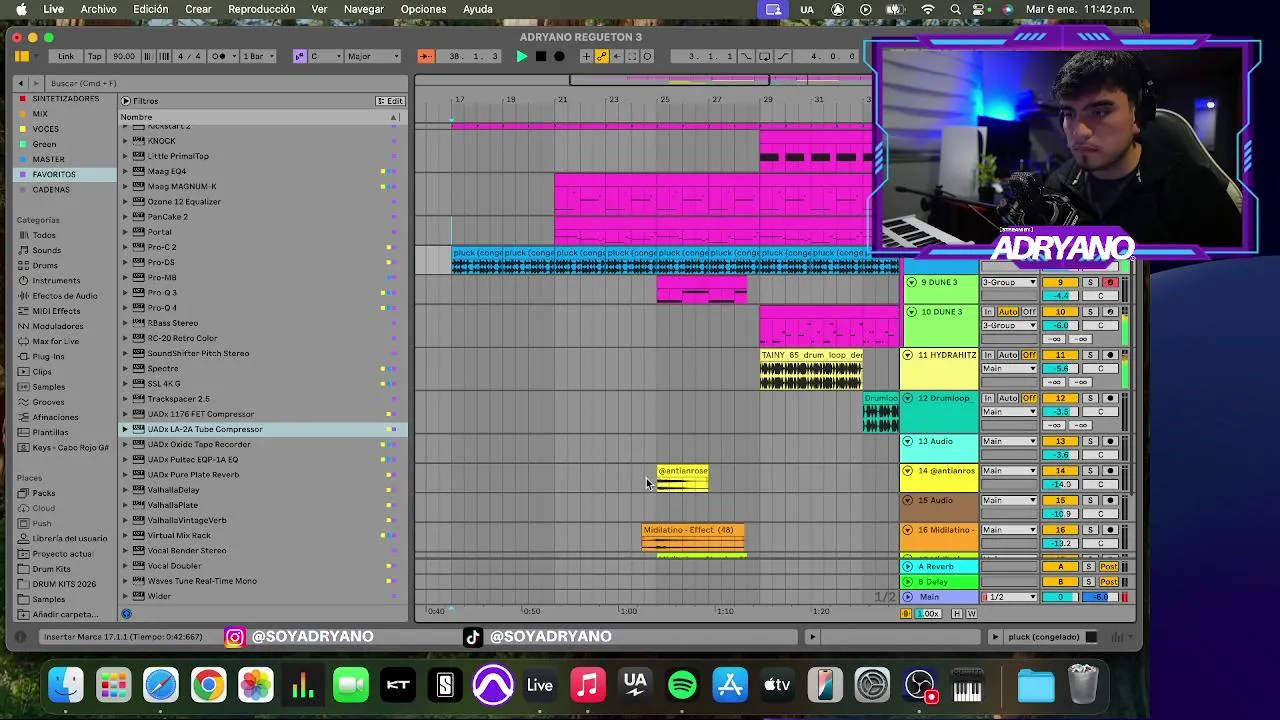Toggle the Punch-Out switch

click(x=783, y=56)
